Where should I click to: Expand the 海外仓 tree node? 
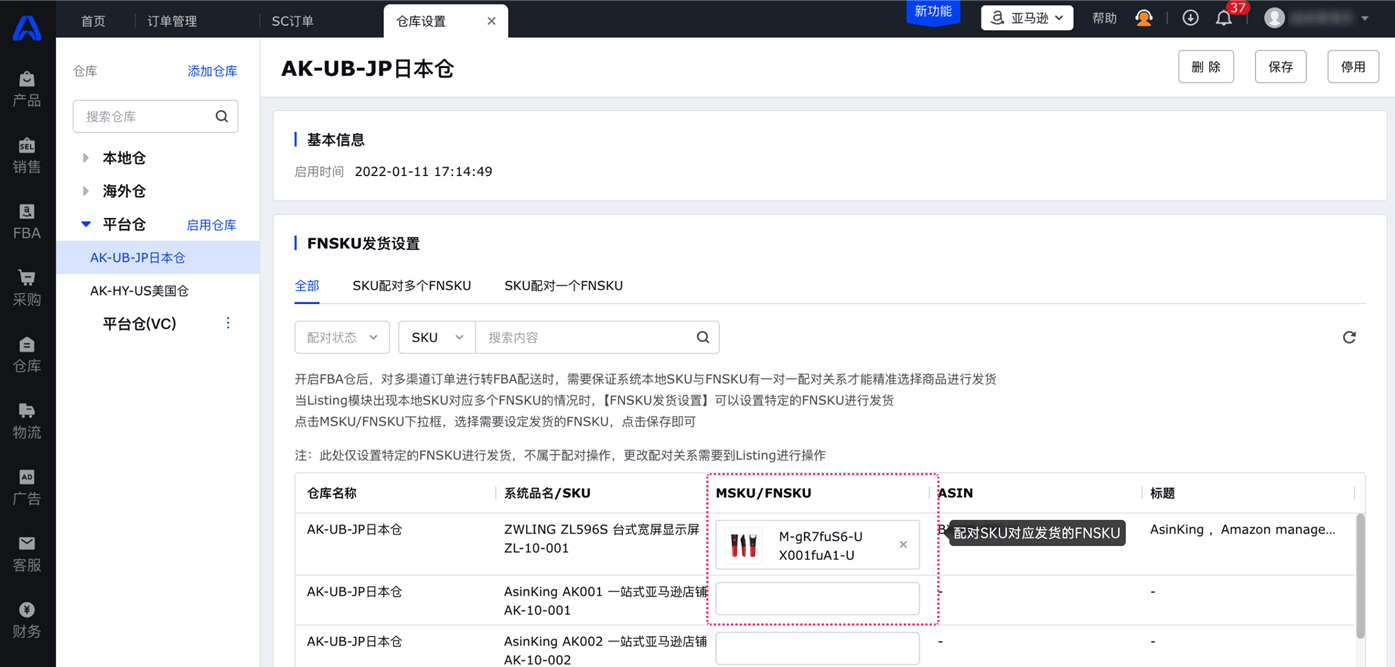click(x=86, y=191)
